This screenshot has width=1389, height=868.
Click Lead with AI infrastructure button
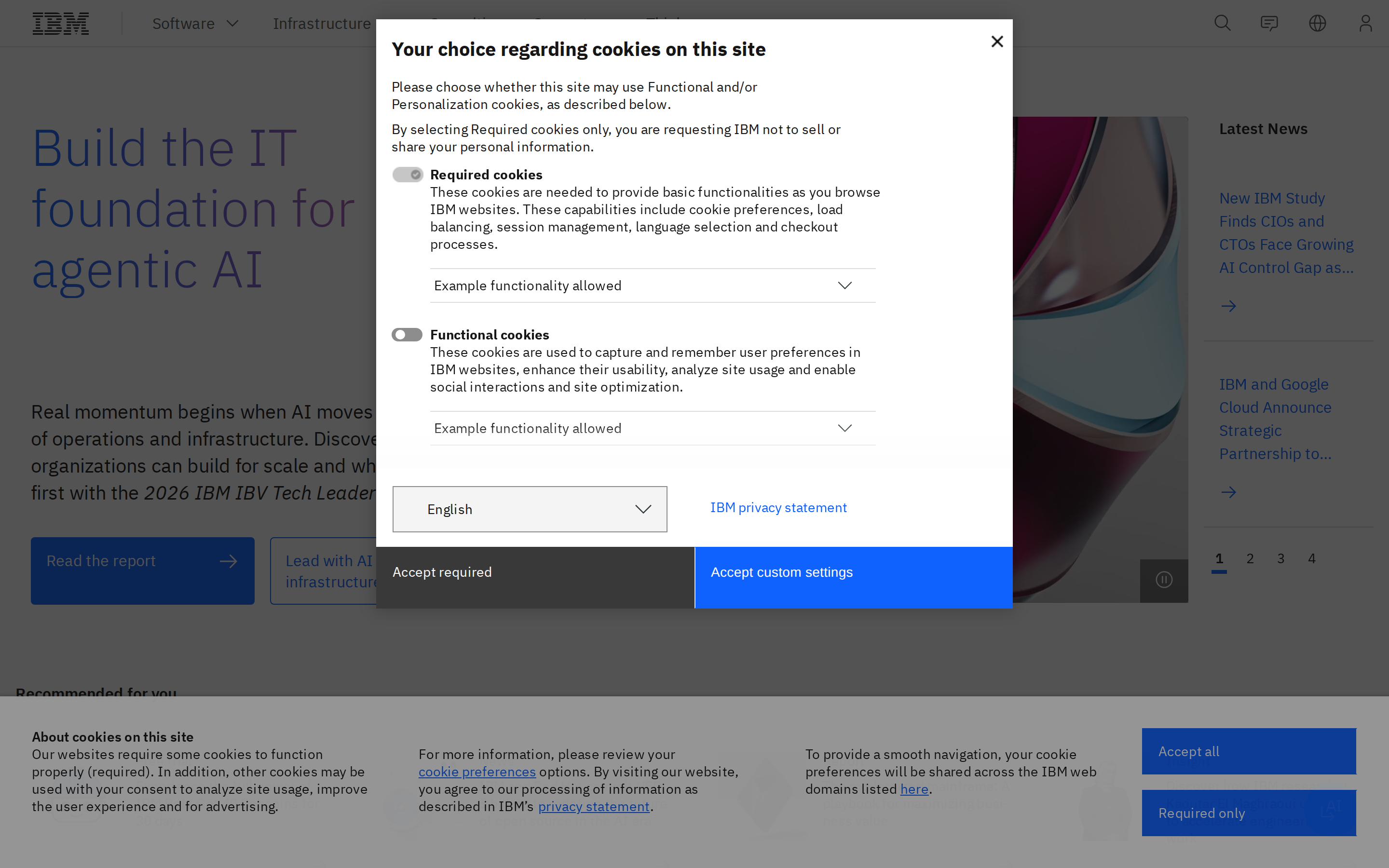323,570
